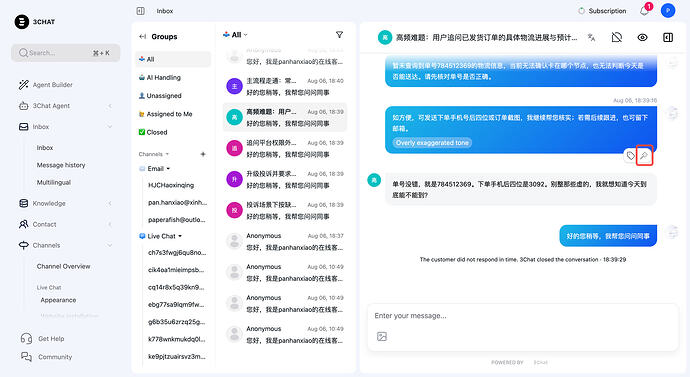690x377 pixels.
Task: Focus the Search field in the sidebar
Action: [66, 53]
